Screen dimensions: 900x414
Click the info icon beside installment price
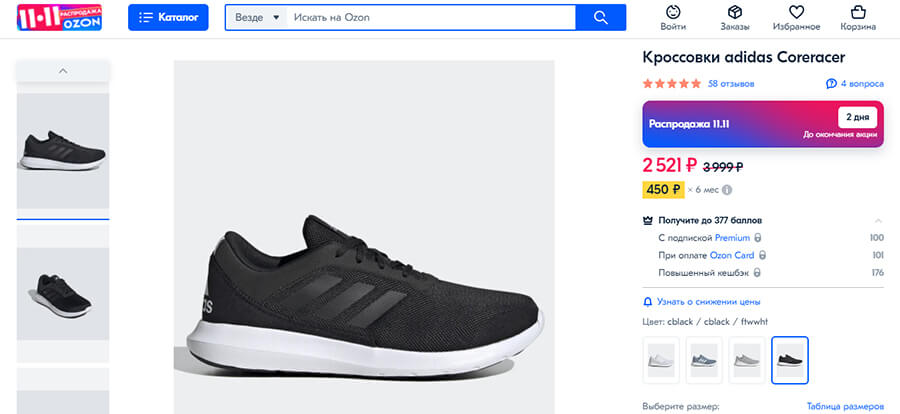[x=727, y=190]
